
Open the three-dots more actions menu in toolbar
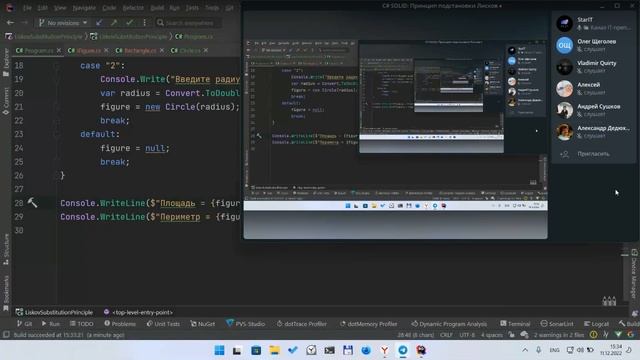[x=144, y=22]
